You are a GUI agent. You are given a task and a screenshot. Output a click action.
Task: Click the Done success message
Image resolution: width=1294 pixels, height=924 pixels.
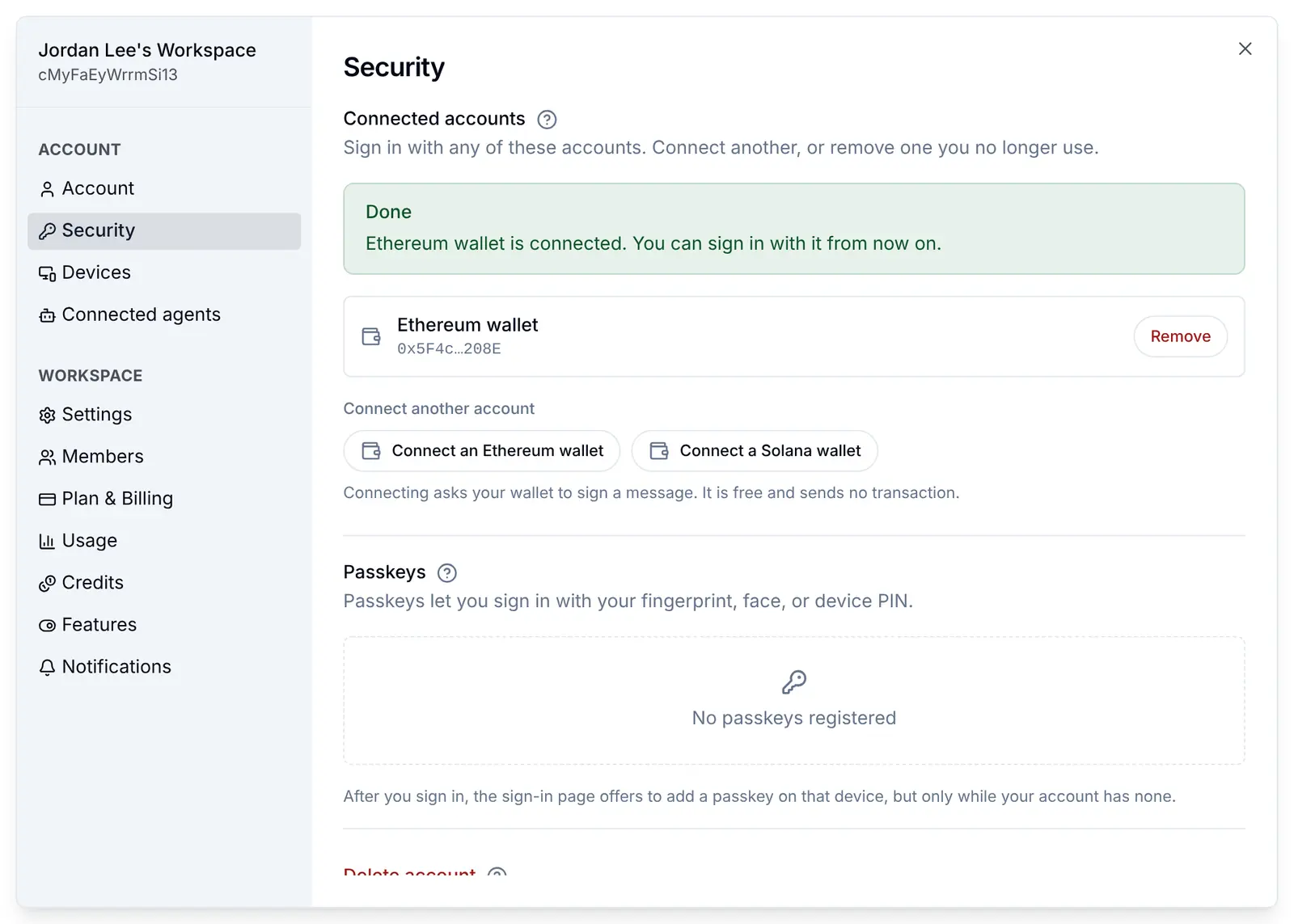pos(794,229)
